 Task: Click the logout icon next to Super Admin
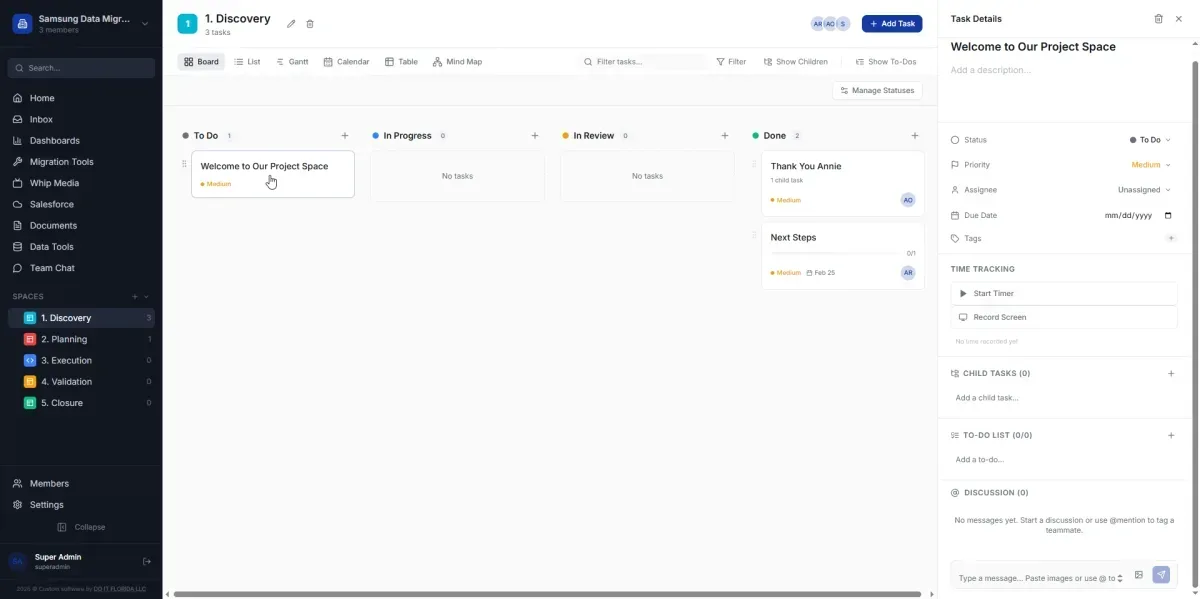[147, 562]
